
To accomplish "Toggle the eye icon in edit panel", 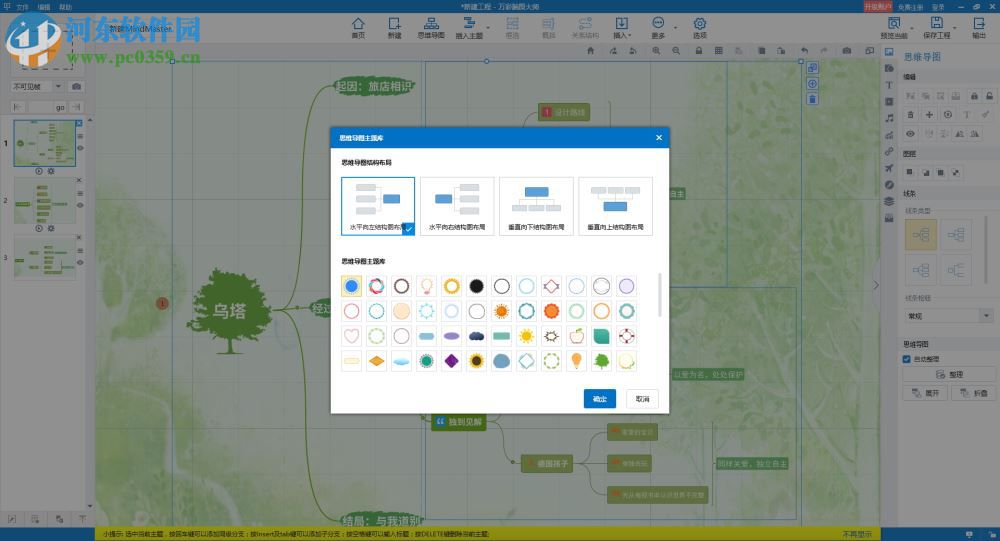I will [910, 133].
